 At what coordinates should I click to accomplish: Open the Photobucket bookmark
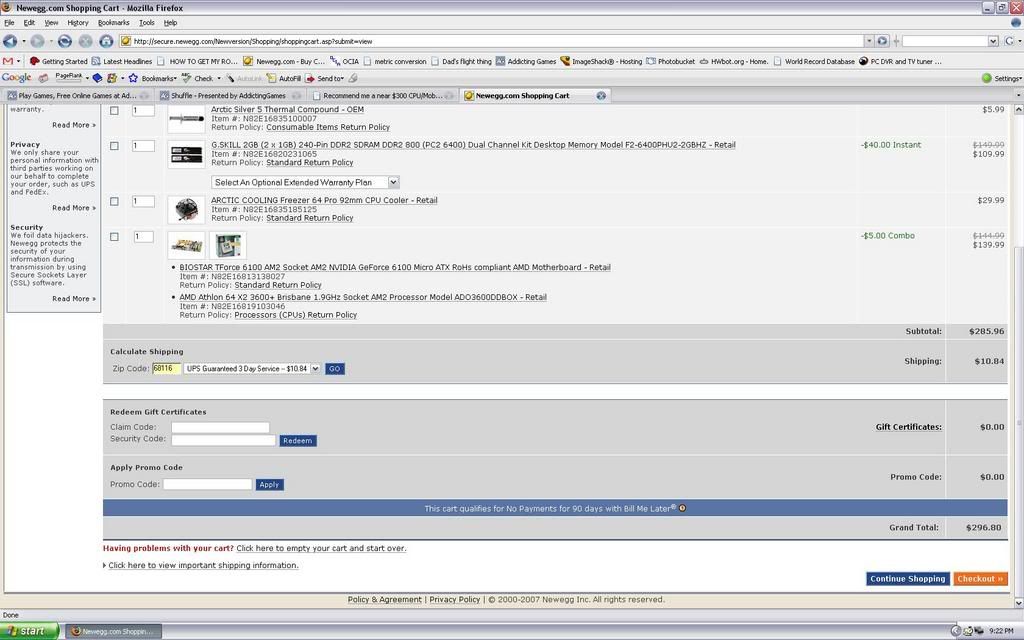tap(671, 61)
